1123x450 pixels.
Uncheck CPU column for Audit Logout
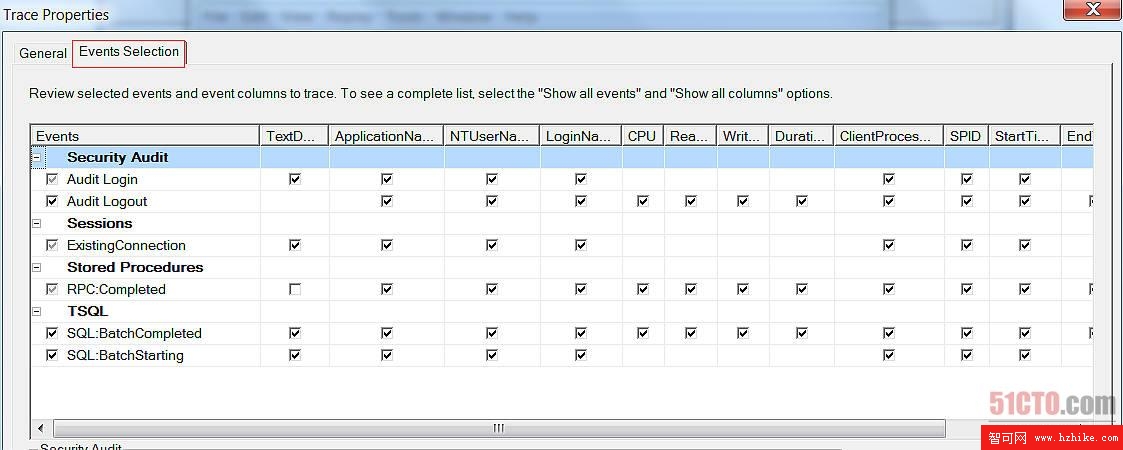[x=642, y=201]
